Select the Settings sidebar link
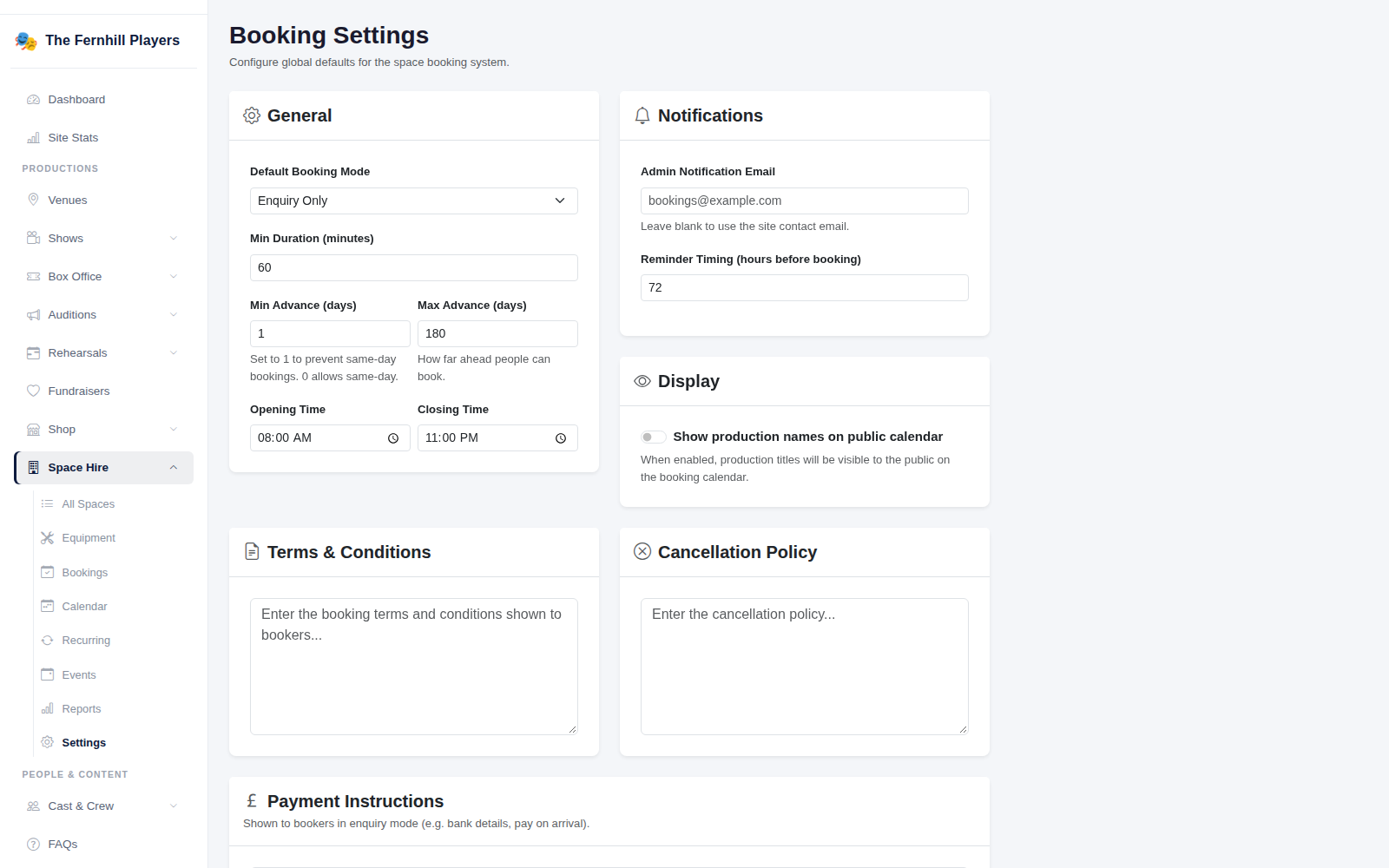The image size is (1389, 868). pos(114,743)
